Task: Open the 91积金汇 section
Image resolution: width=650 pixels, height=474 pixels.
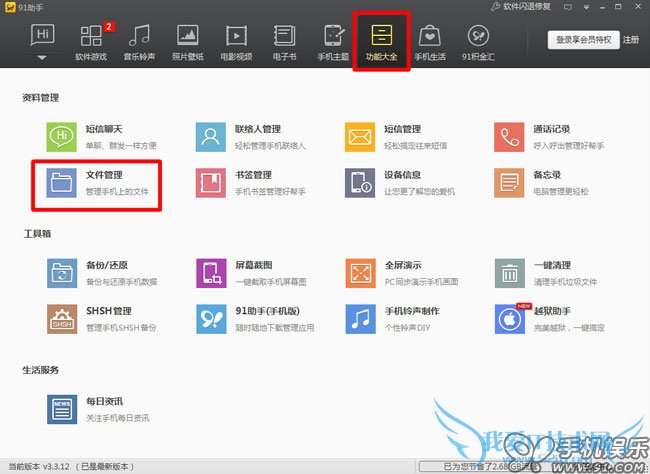Action: (478, 42)
